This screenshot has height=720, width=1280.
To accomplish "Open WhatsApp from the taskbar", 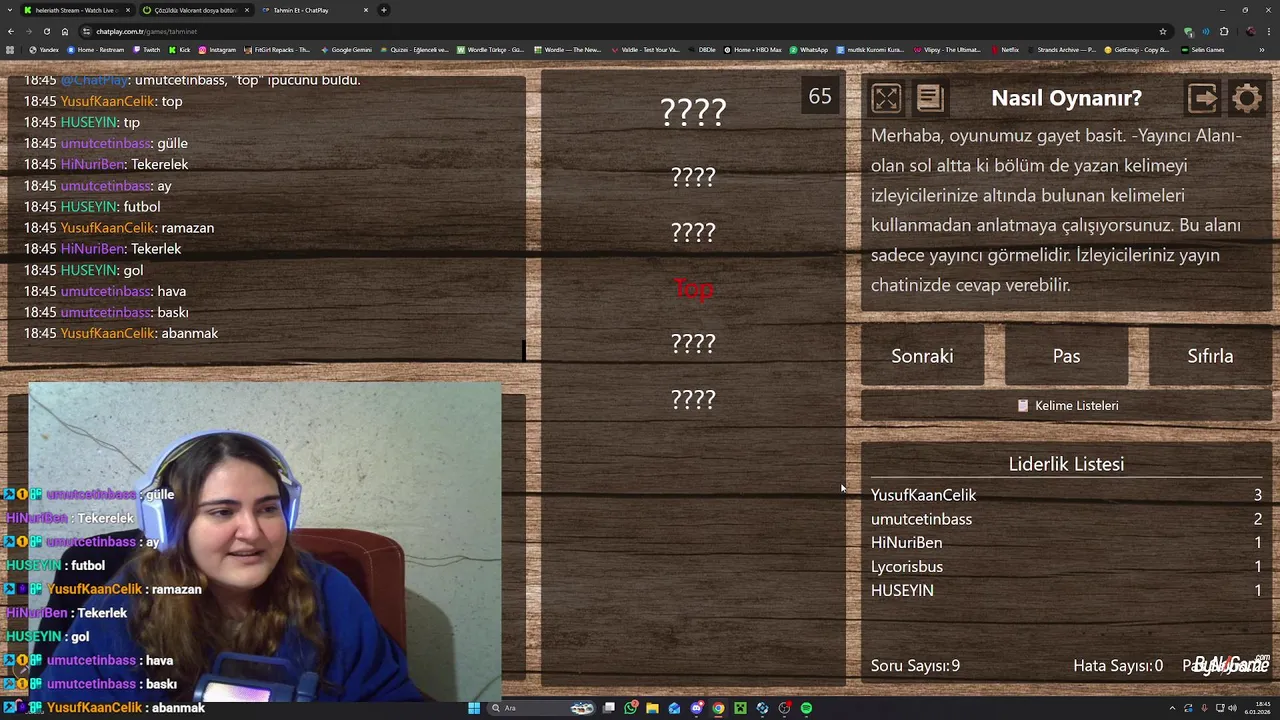I will coord(630,708).
